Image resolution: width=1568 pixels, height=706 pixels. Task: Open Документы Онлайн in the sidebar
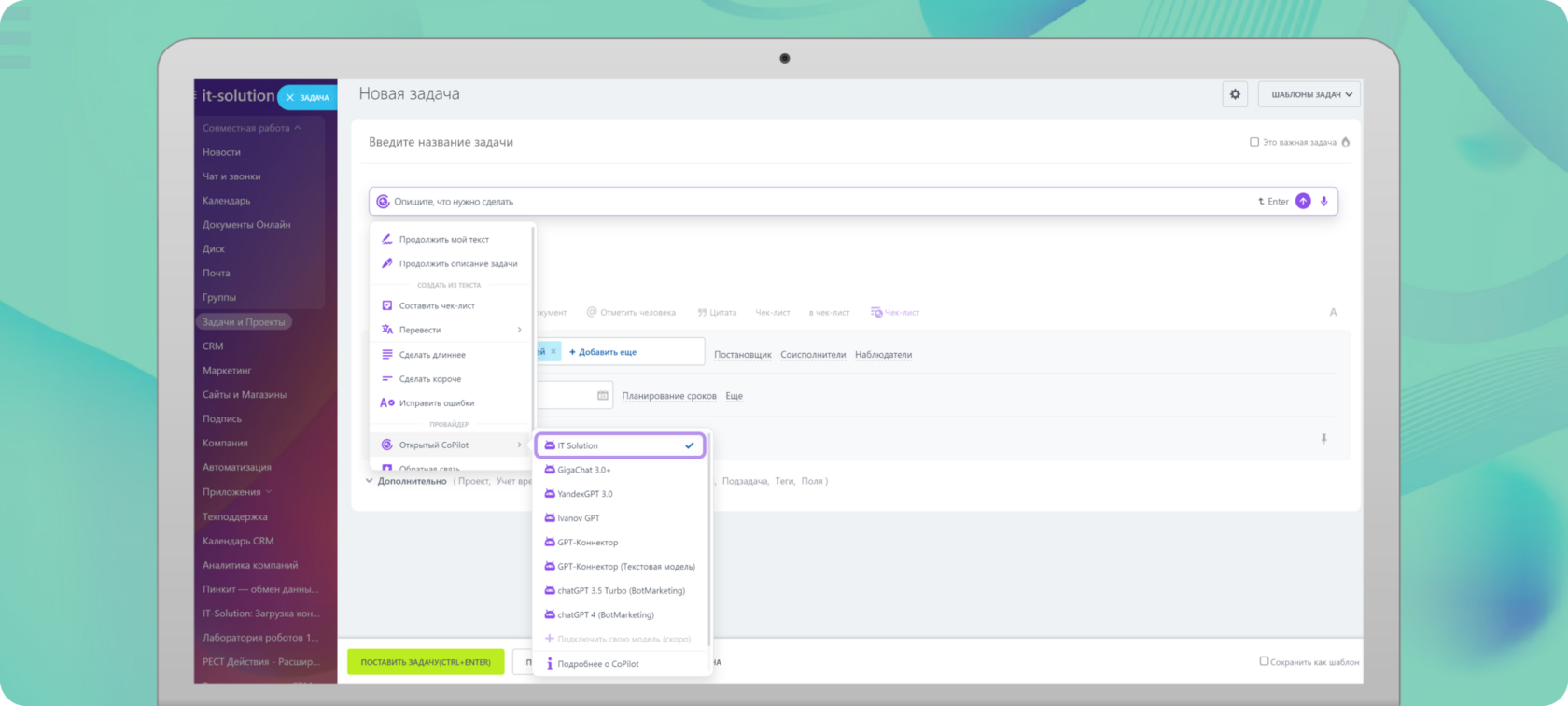coord(246,225)
